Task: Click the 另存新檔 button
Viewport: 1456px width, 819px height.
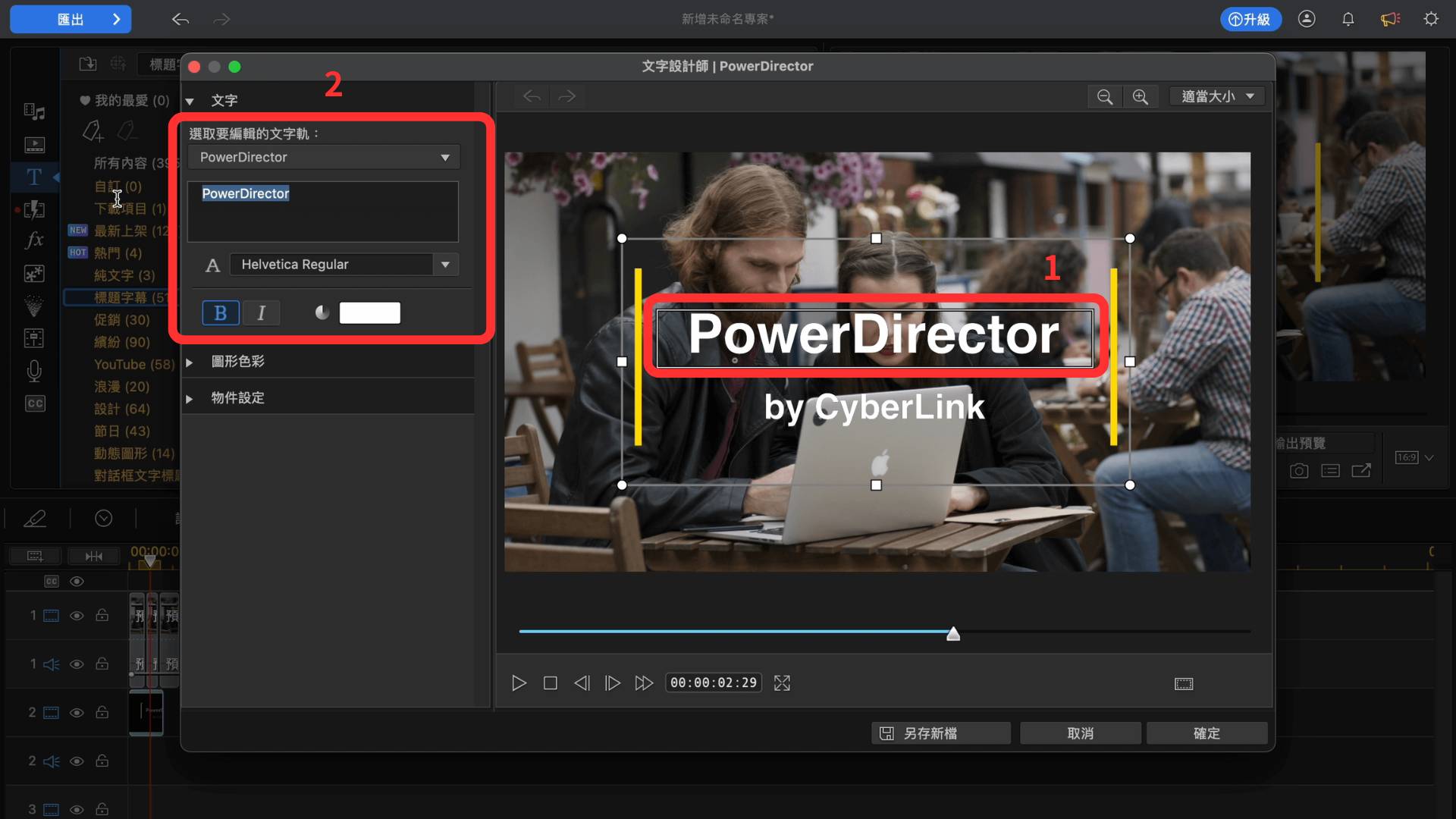Action: click(x=941, y=733)
